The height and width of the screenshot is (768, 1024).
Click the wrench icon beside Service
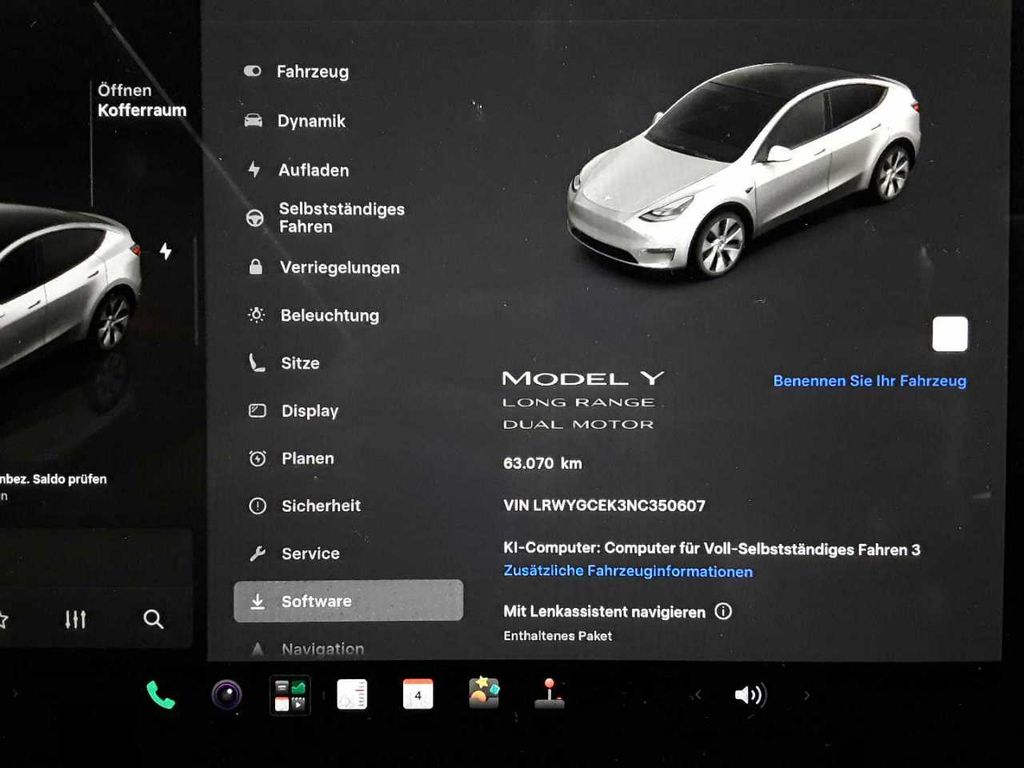258,554
